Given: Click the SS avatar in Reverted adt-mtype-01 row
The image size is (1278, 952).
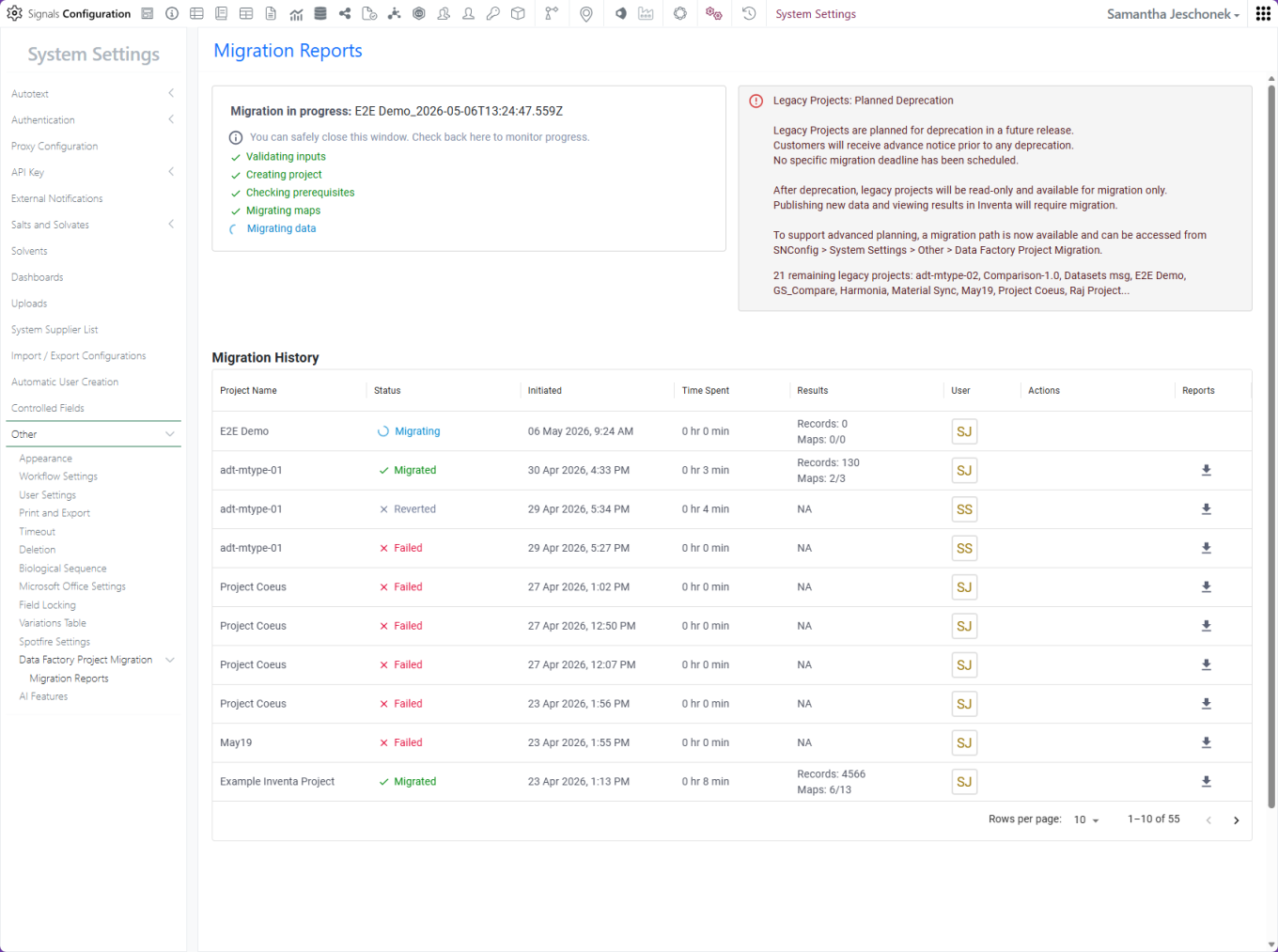Looking at the screenshot, I should pos(964,509).
